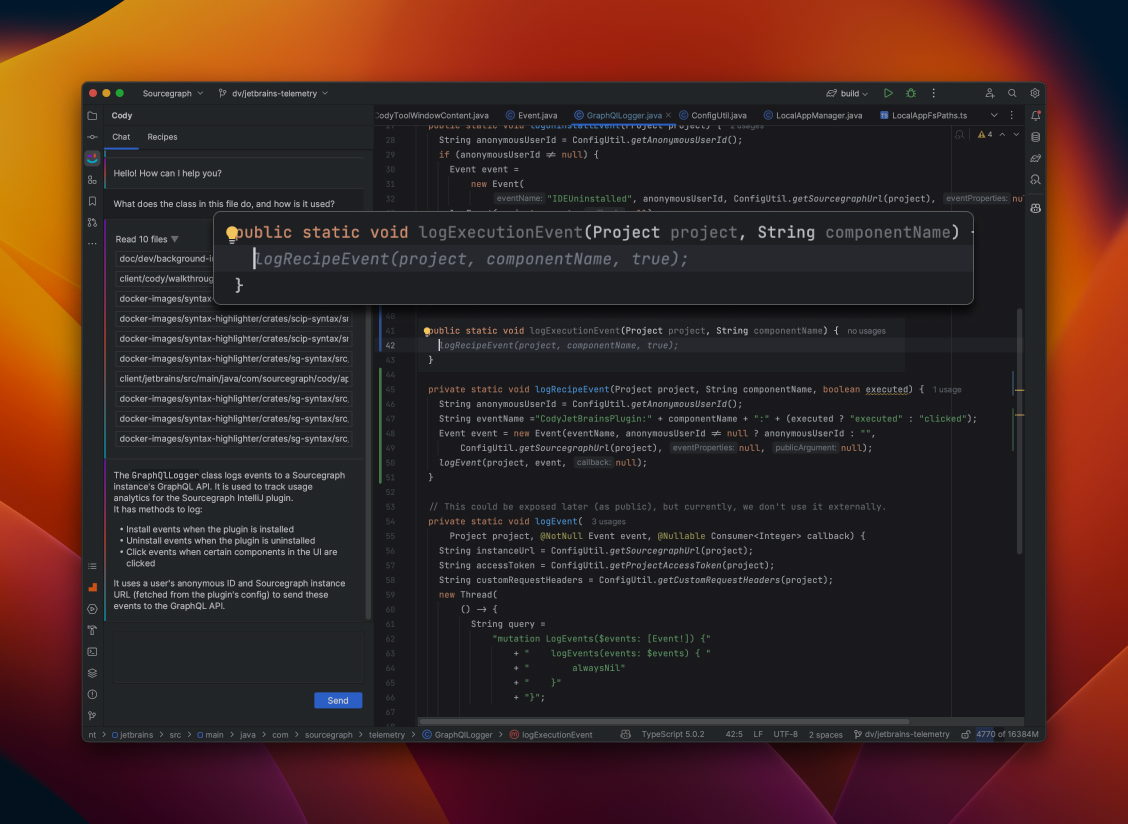Viewport: 1128px width, 824px height.
Task: Open IDE settings gear
Action: (1034, 94)
